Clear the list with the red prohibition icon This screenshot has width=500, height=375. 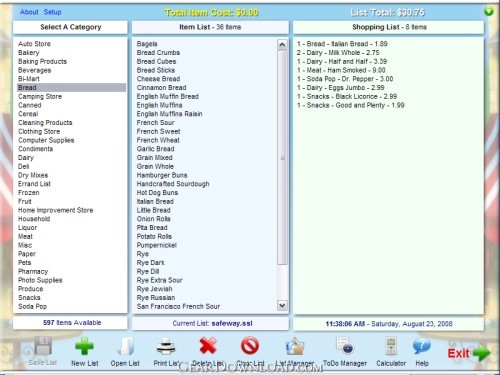click(250, 346)
